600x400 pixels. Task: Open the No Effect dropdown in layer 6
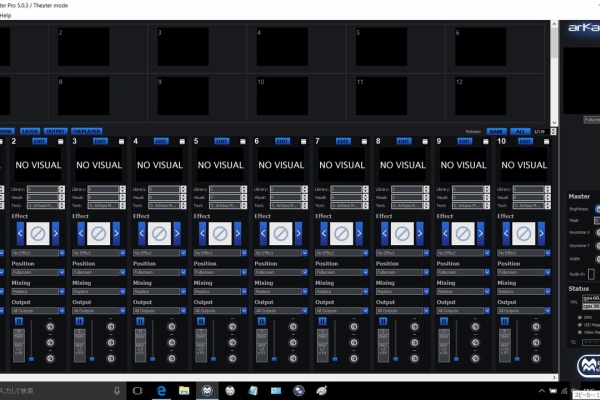(281, 253)
